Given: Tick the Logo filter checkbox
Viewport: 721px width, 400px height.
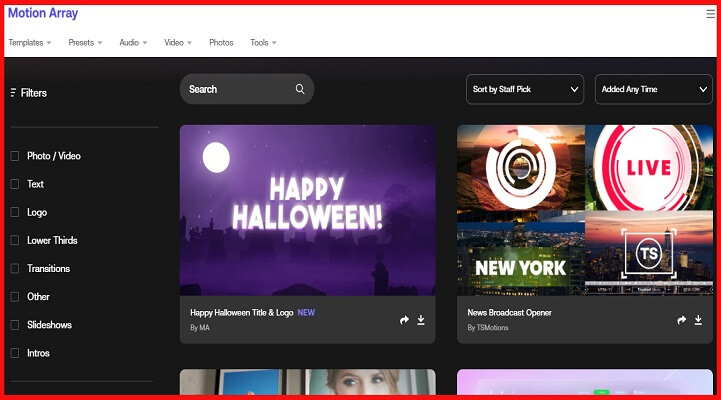Looking at the screenshot, I should 15,212.
